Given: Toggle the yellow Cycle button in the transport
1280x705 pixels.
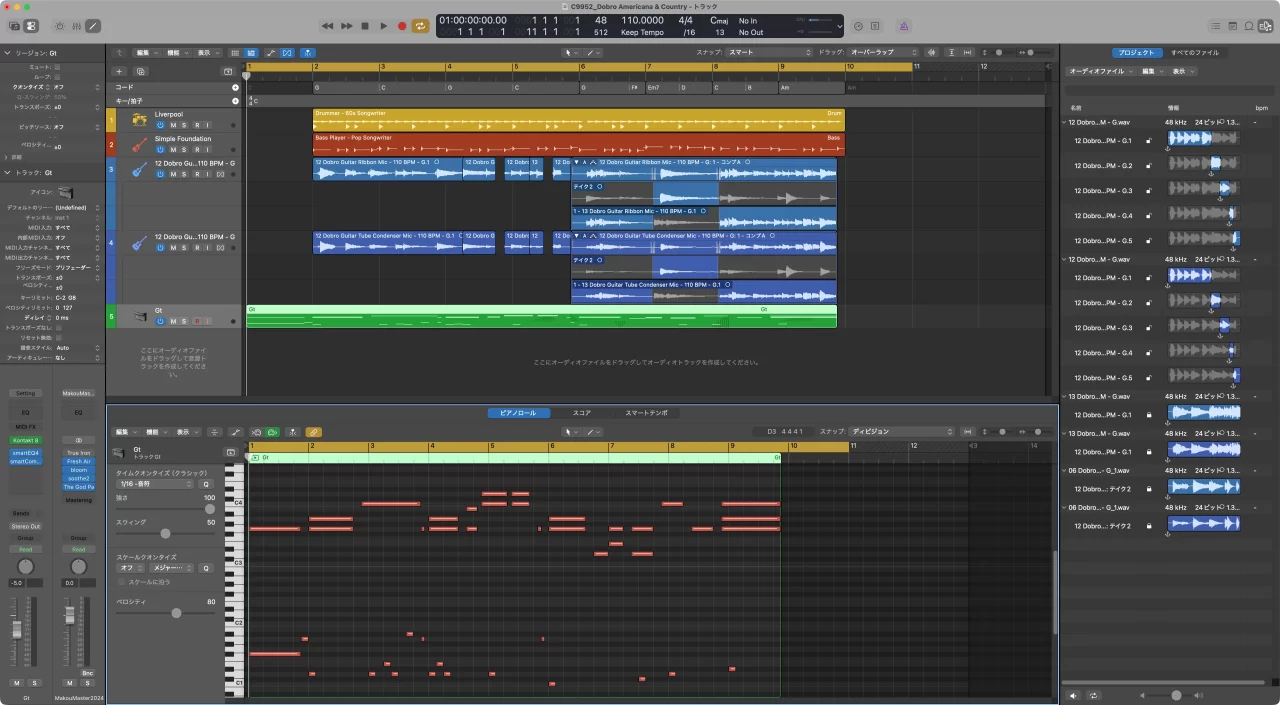Looking at the screenshot, I should point(421,26).
